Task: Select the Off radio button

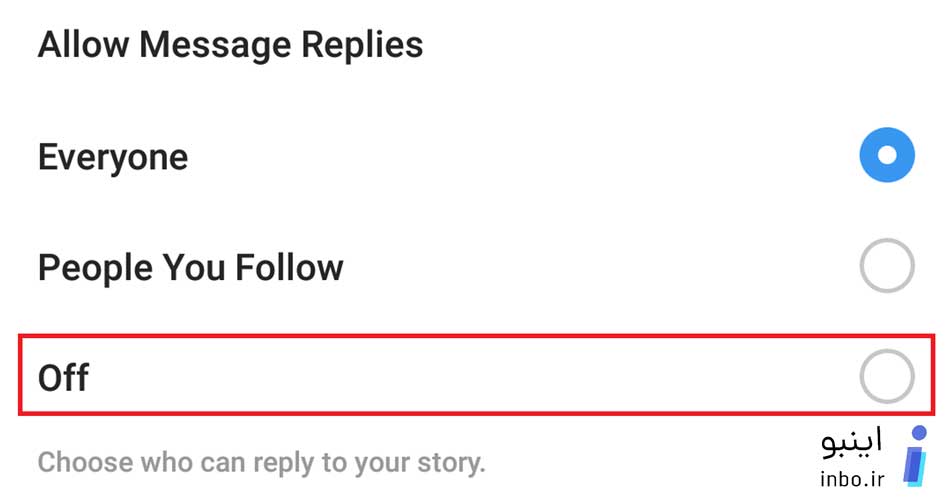Action: (x=887, y=376)
